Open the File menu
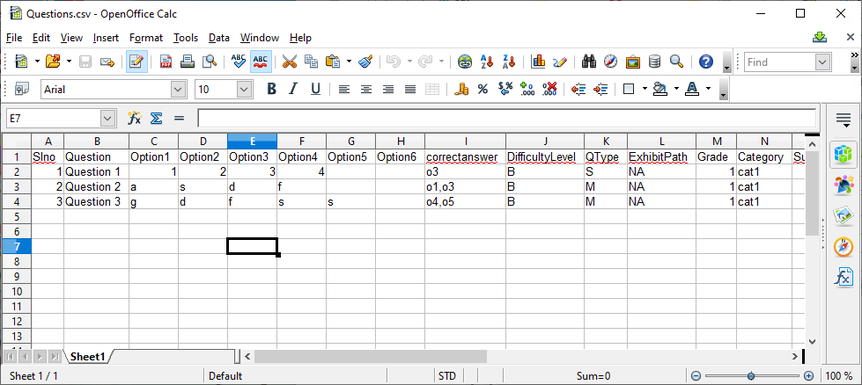 click(14, 38)
